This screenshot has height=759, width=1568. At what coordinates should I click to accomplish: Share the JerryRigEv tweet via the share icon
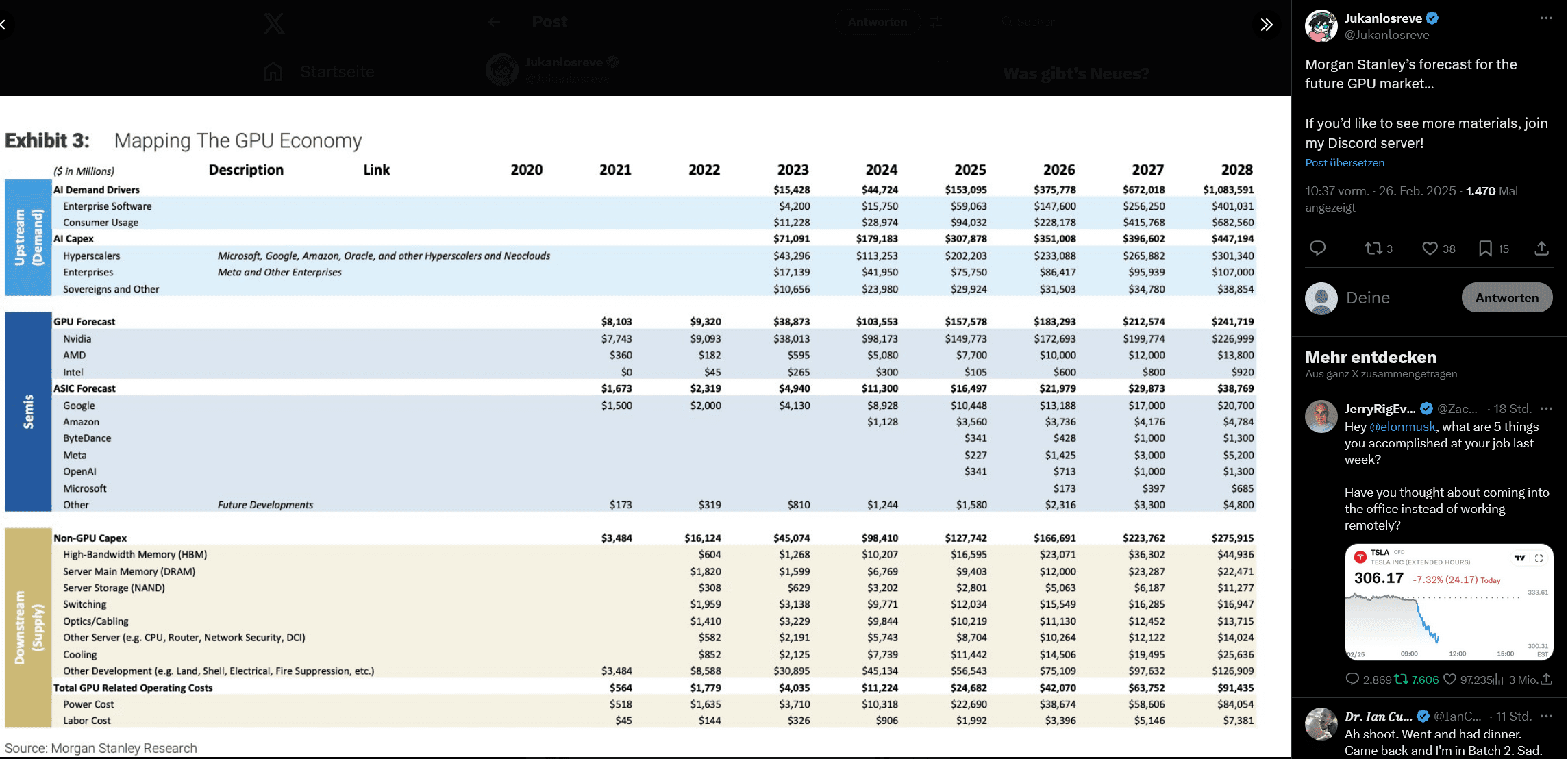[1547, 679]
